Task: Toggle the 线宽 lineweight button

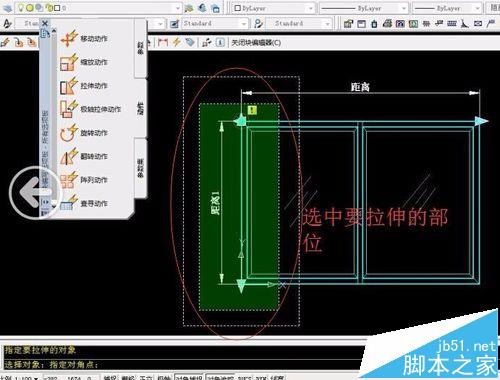Action: pos(277,377)
